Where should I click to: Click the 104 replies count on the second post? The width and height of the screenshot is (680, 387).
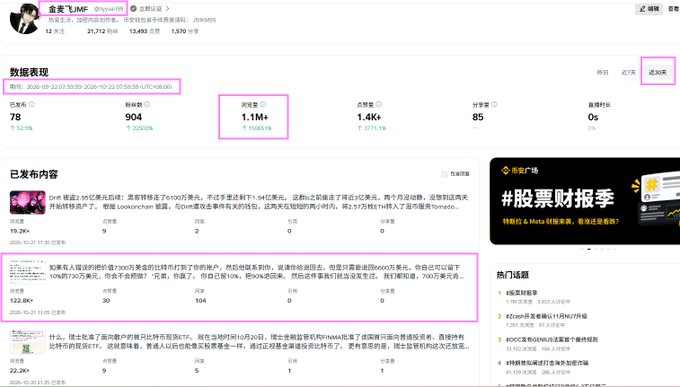click(x=200, y=301)
